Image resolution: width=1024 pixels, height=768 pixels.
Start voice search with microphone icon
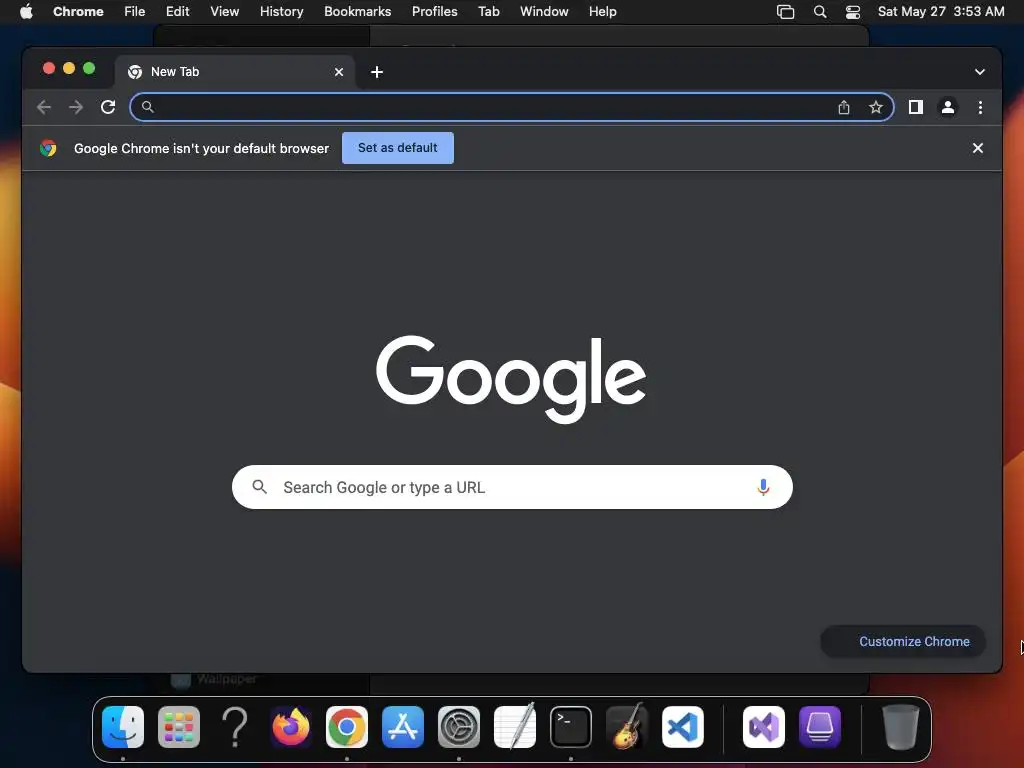pyautogui.click(x=763, y=487)
